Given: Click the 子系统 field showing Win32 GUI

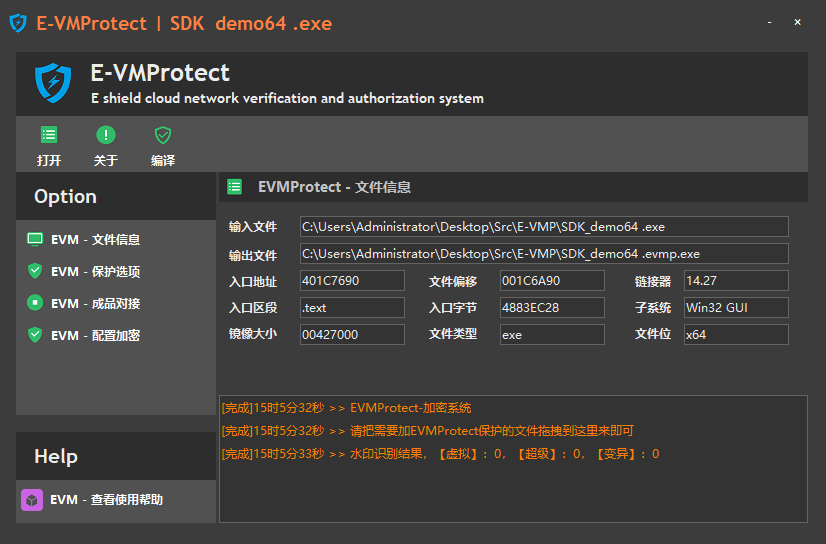Looking at the screenshot, I should click(736, 308).
